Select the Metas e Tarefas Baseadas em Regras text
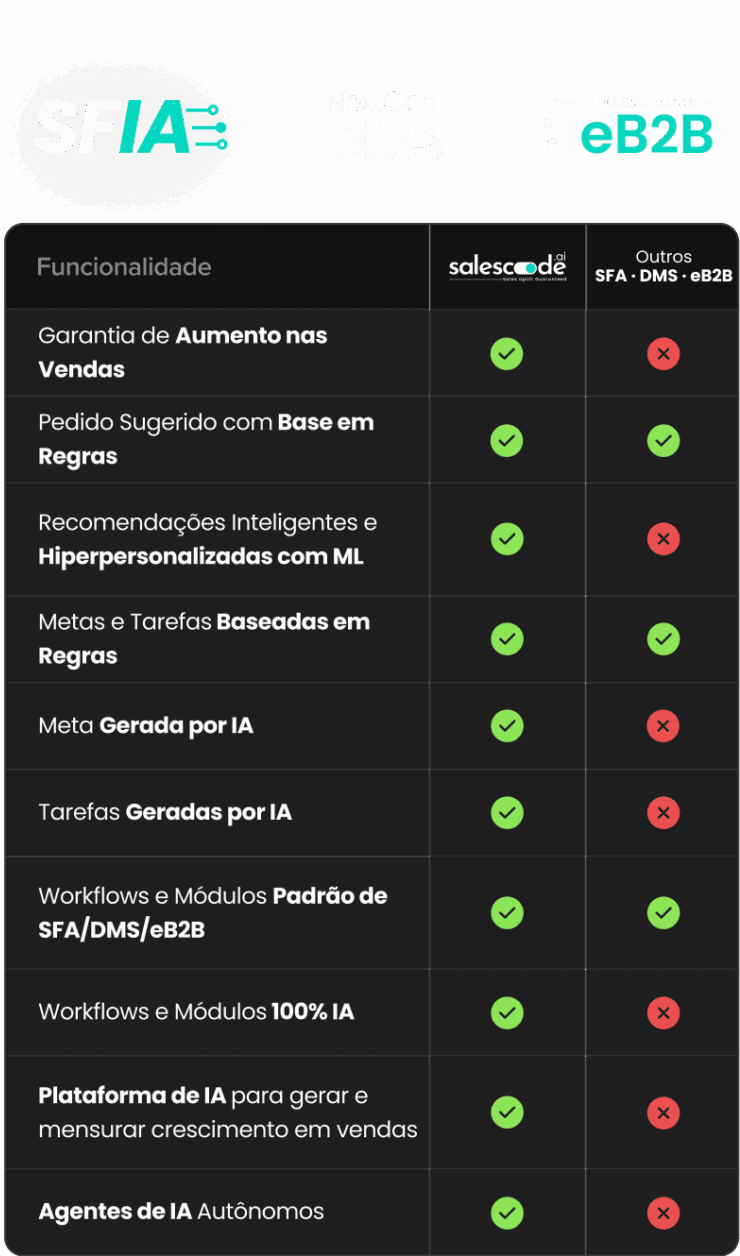The height and width of the screenshot is (1256, 740). (x=204, y=639)
